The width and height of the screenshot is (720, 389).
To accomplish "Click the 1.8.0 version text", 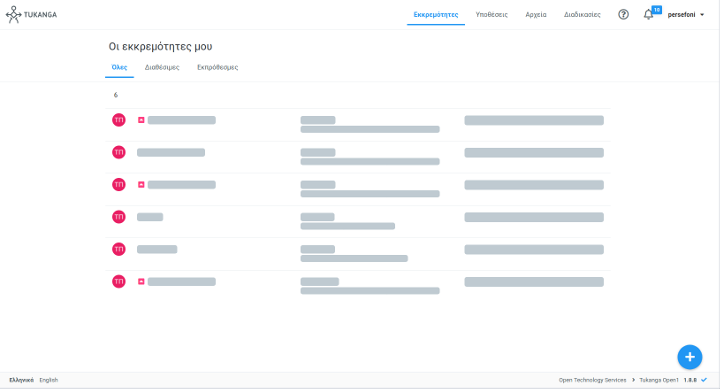I will [690, 380].
